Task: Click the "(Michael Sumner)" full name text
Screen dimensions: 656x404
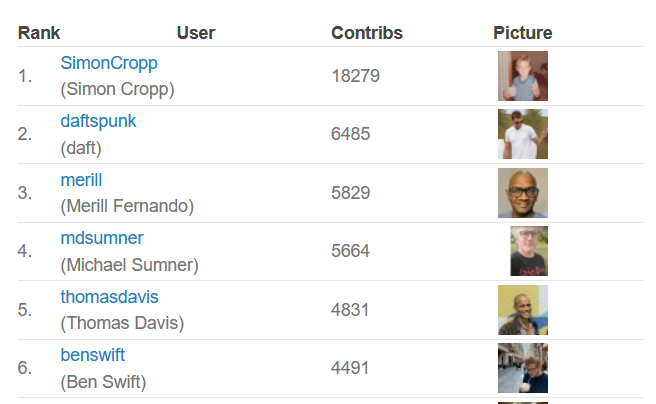Action: point(129,265)
